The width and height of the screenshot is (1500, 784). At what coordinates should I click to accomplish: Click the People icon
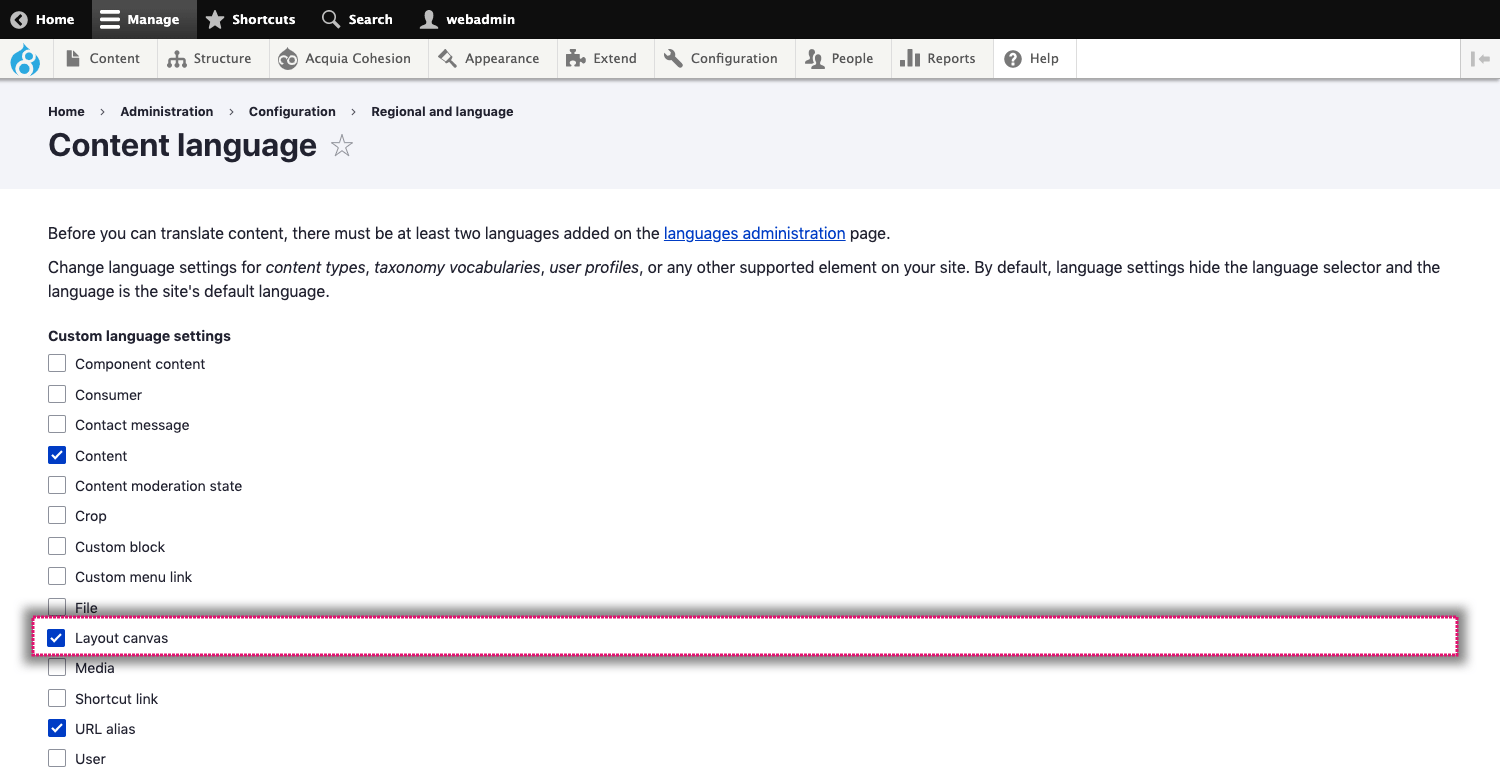click(814, 59)
